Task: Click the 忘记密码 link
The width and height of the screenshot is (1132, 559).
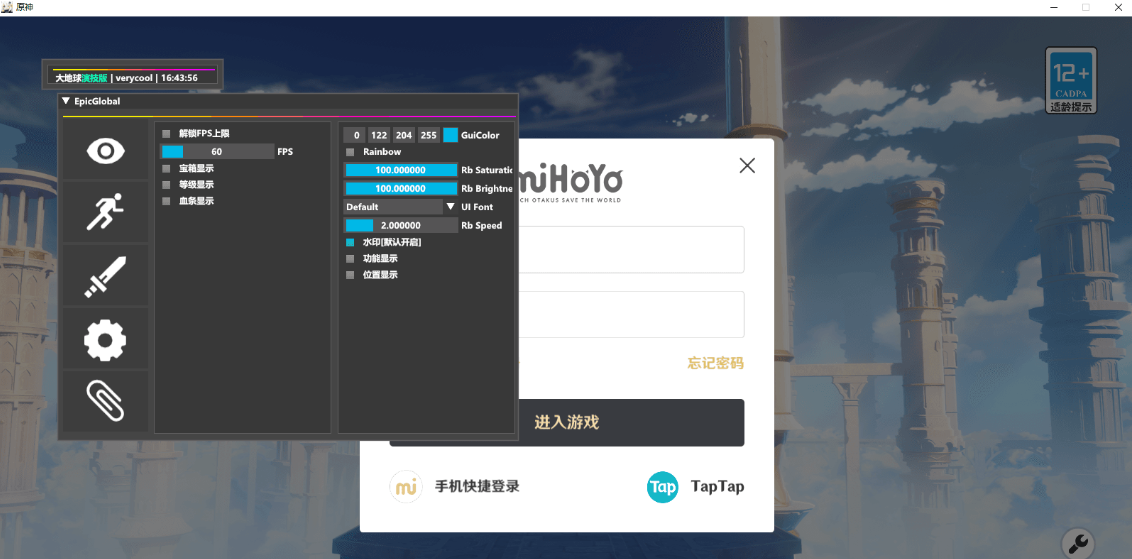Action: (715, 363)
